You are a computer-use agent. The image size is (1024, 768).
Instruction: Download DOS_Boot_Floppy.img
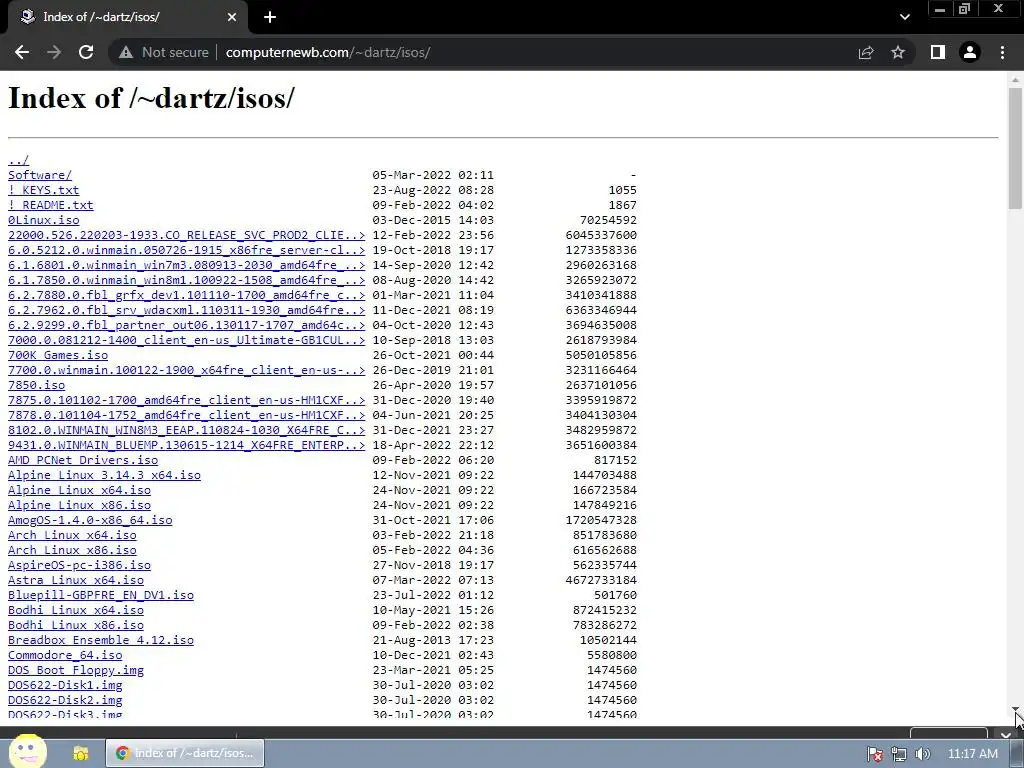(76, 671)
